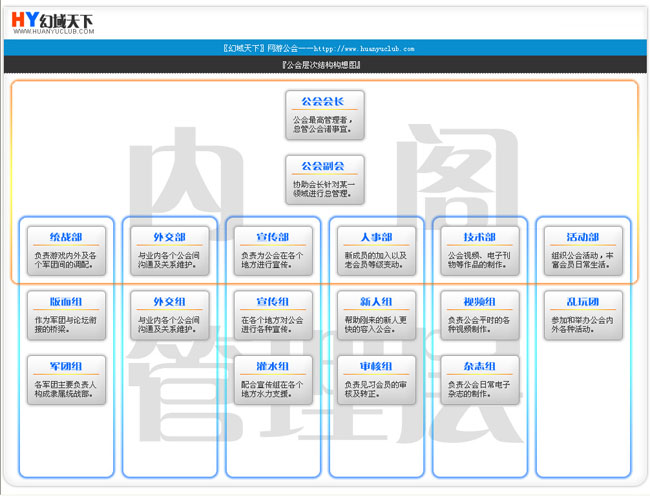Click description text 负责见习会员的审核及转正
Image resolution: width=650 pixels, height=496 pixels.
click(375, 390)
